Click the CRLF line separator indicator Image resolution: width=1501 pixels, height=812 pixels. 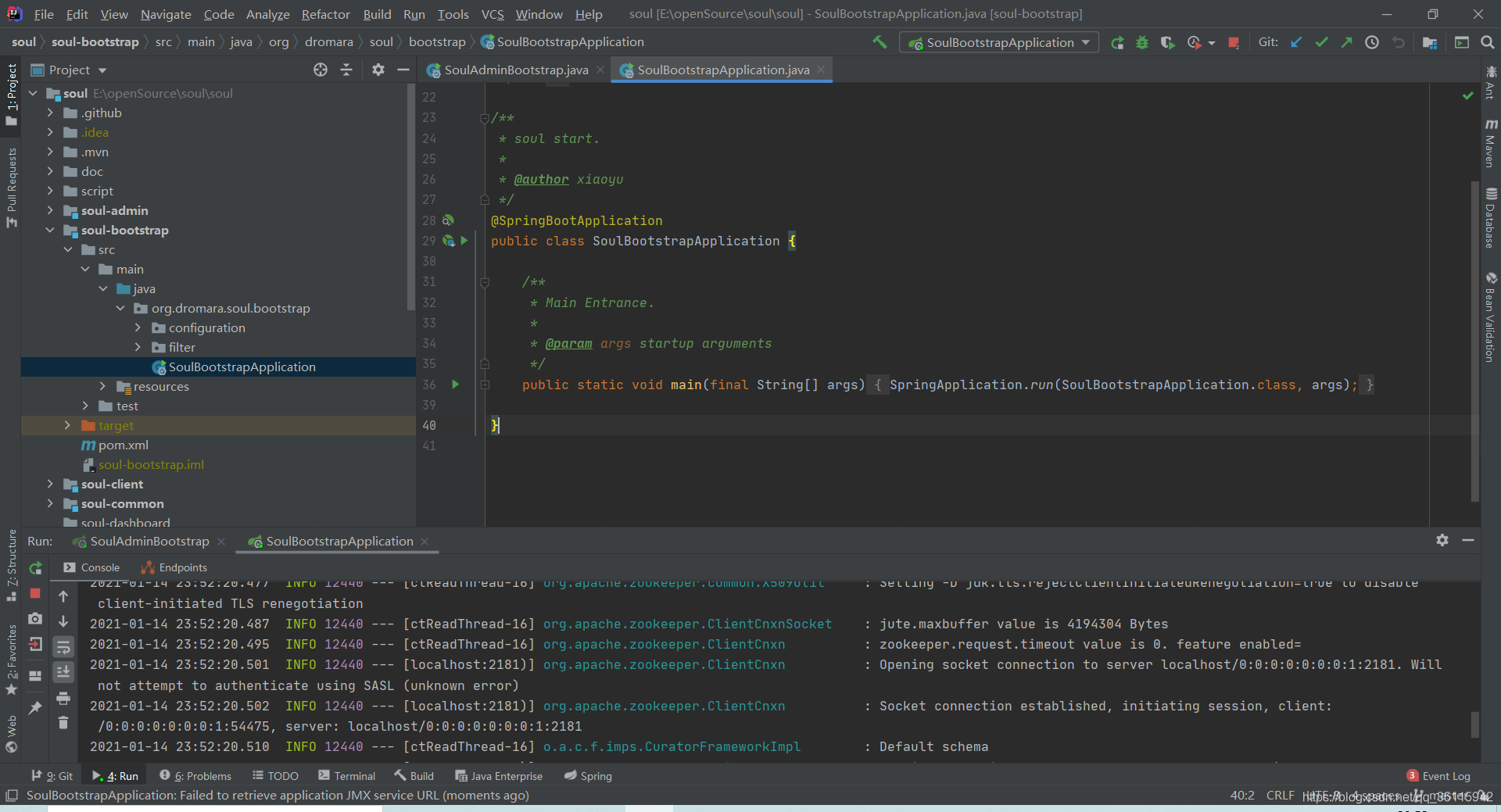(x=1280, y=796)
